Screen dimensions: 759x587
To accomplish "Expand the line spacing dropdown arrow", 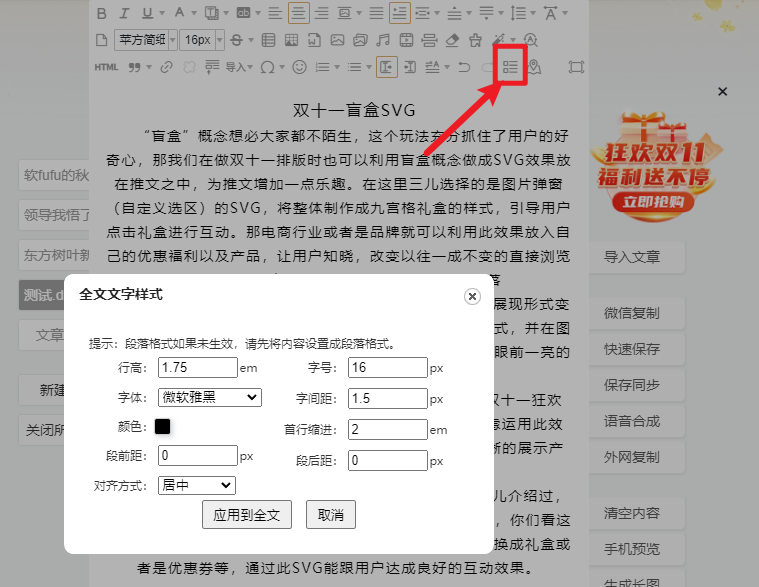I will click(533, 14).
